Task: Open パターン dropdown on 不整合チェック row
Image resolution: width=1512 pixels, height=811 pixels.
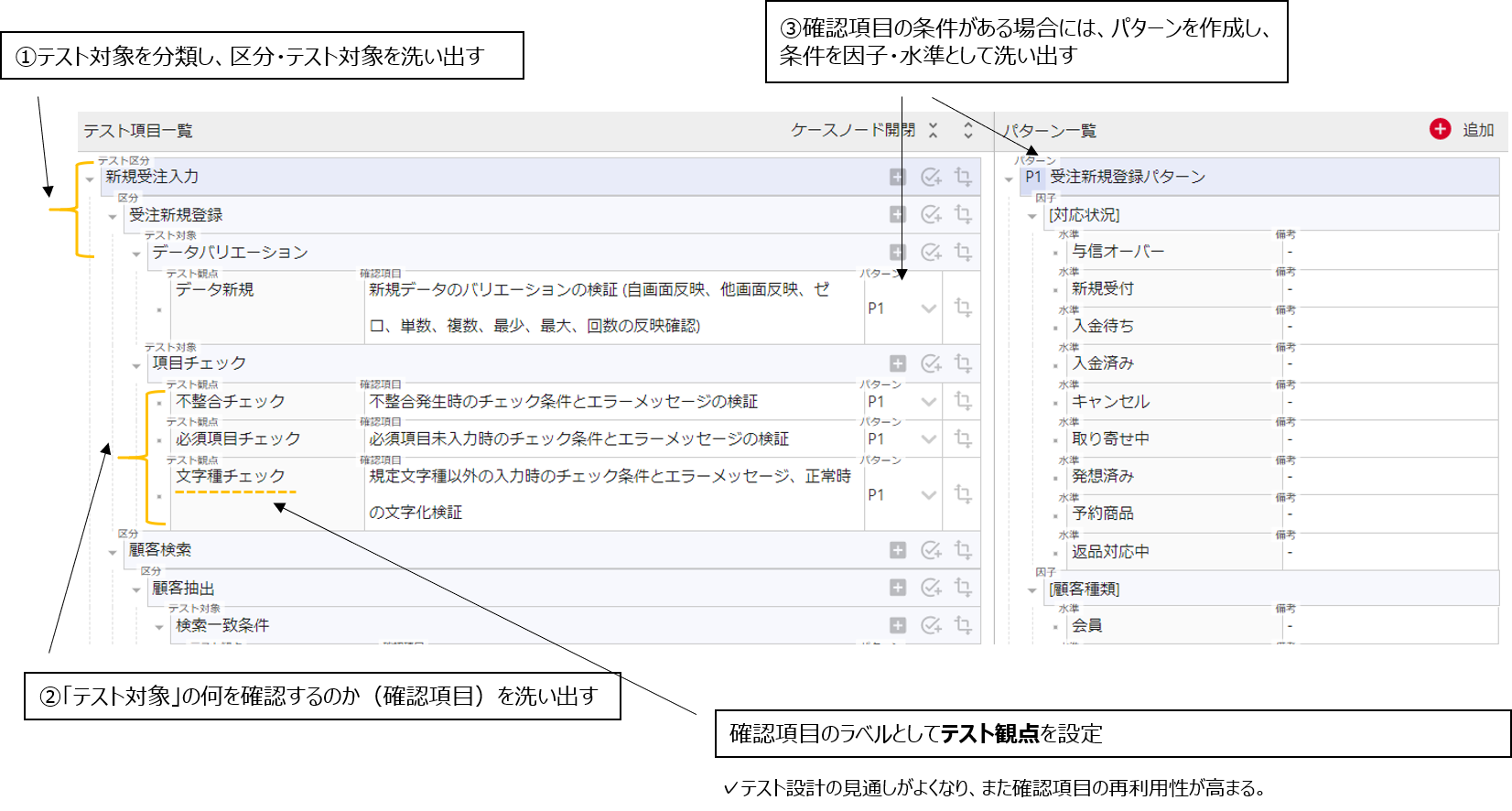Action: 929,402
